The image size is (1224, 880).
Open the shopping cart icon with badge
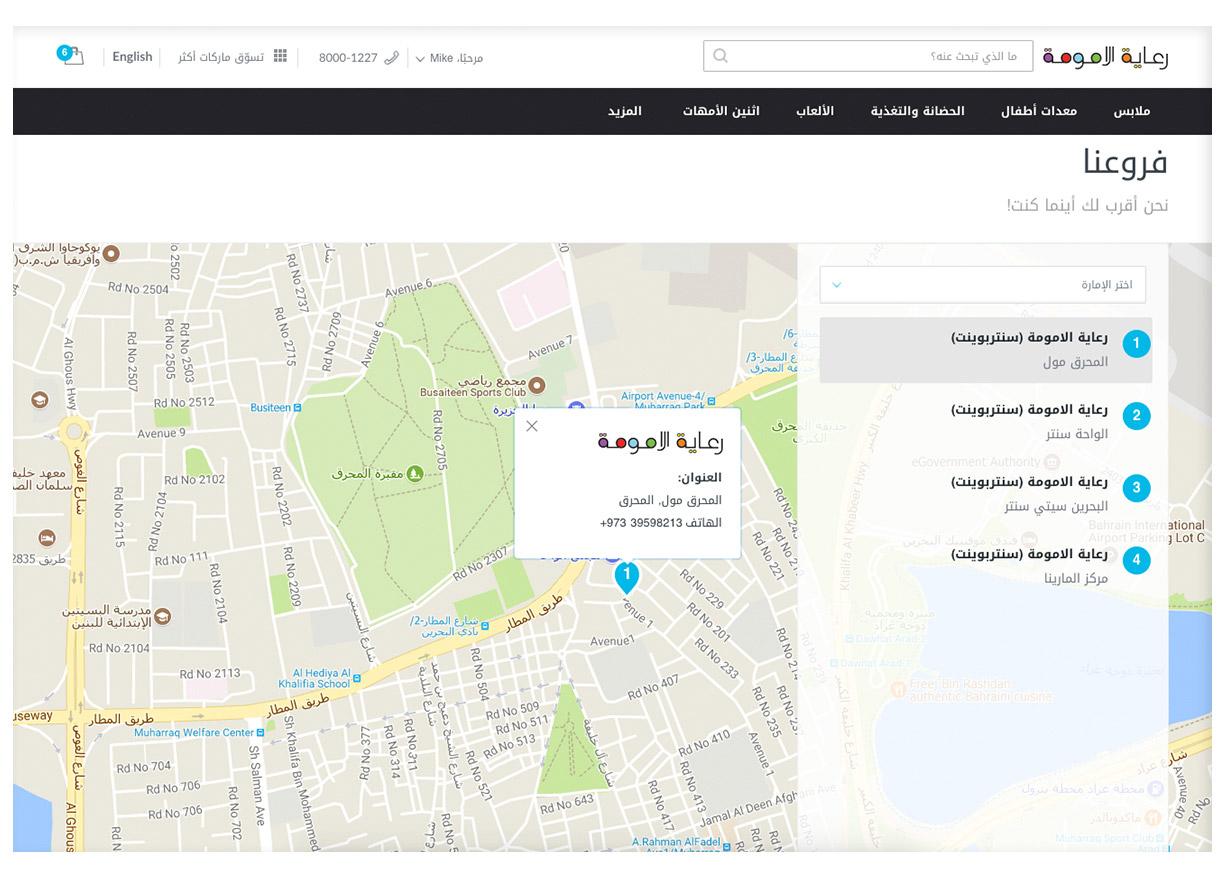(x=70, y=55)
